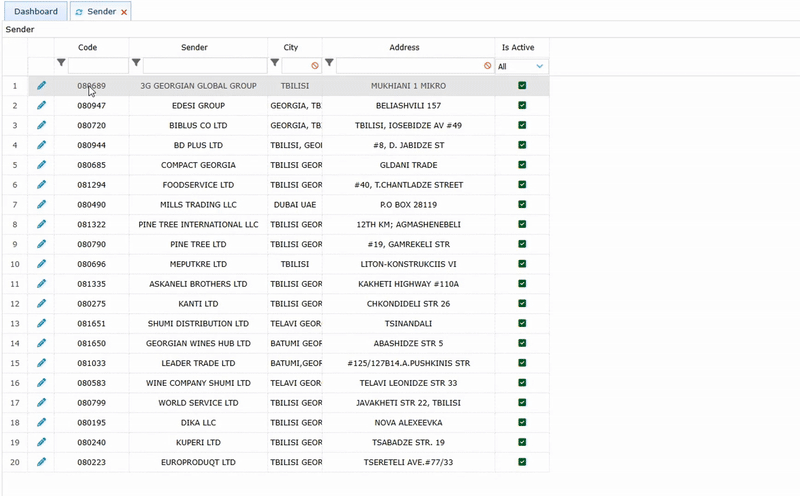Edit the EDESI GROUP row with the pencil
800x496 pixels.
[x=41, y=105]
